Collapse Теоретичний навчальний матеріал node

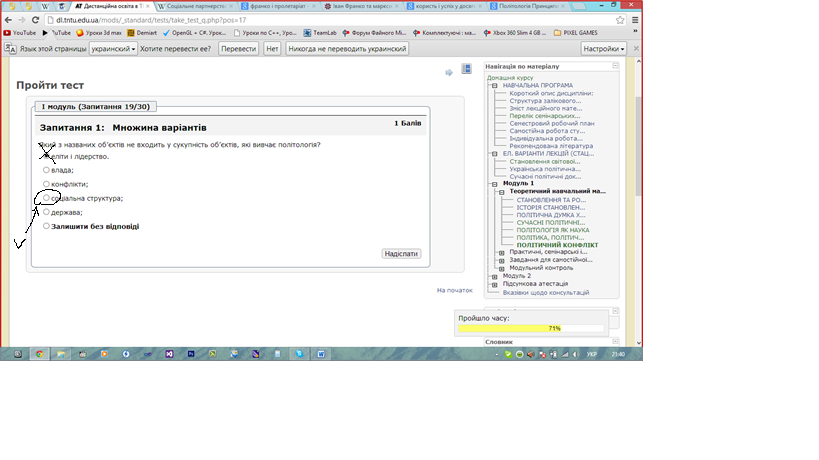point(501,192)
